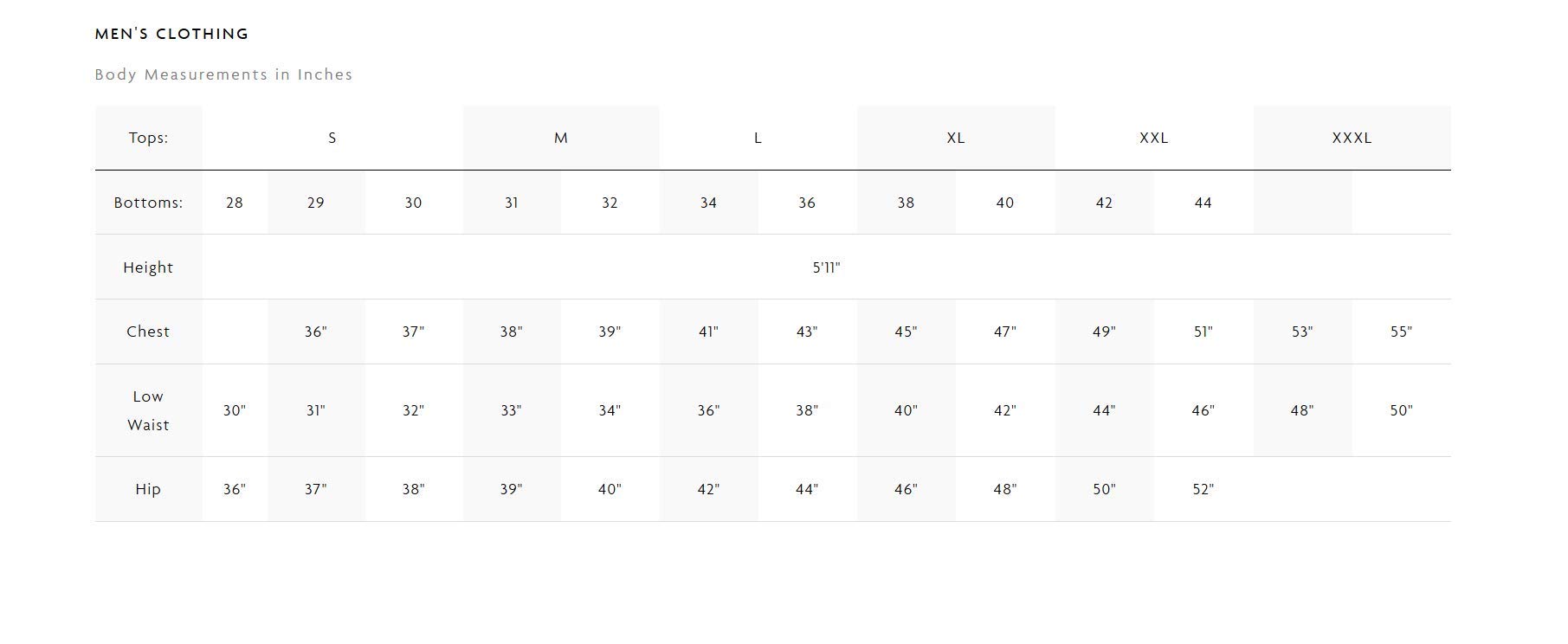The height and width of the screenshot is (644, 1568).
Task: Select bottoms size 28 cell
Action: pos(235,203)
